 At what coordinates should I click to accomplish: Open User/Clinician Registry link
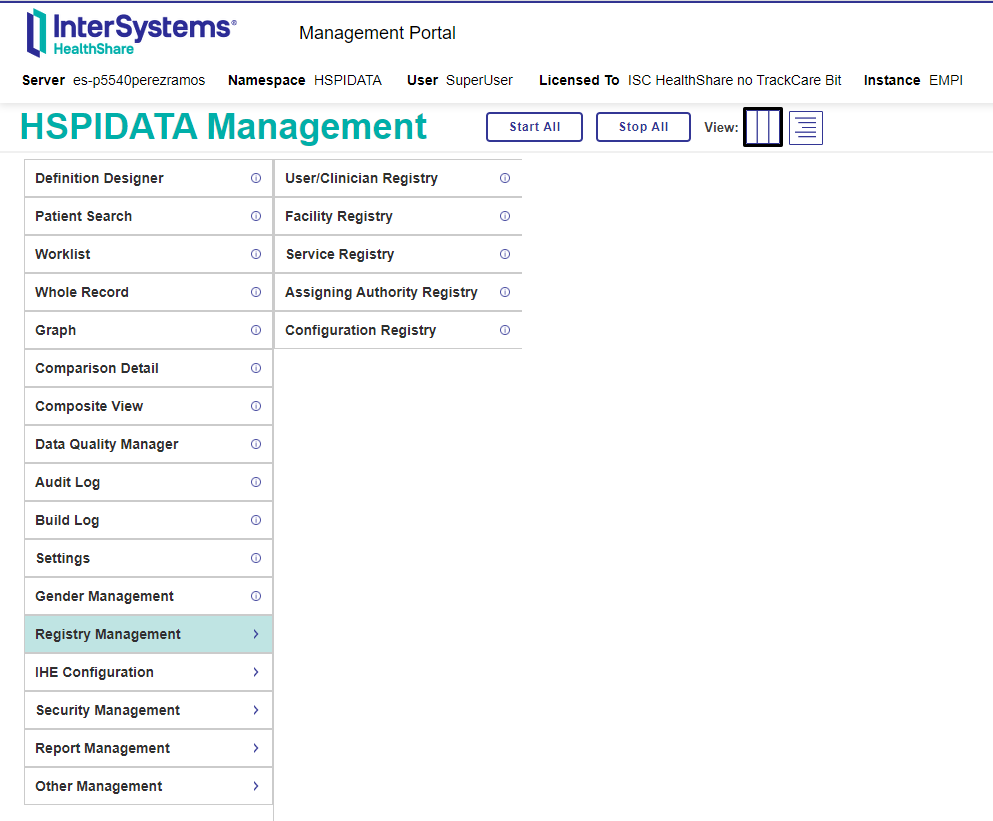[398, 178]
